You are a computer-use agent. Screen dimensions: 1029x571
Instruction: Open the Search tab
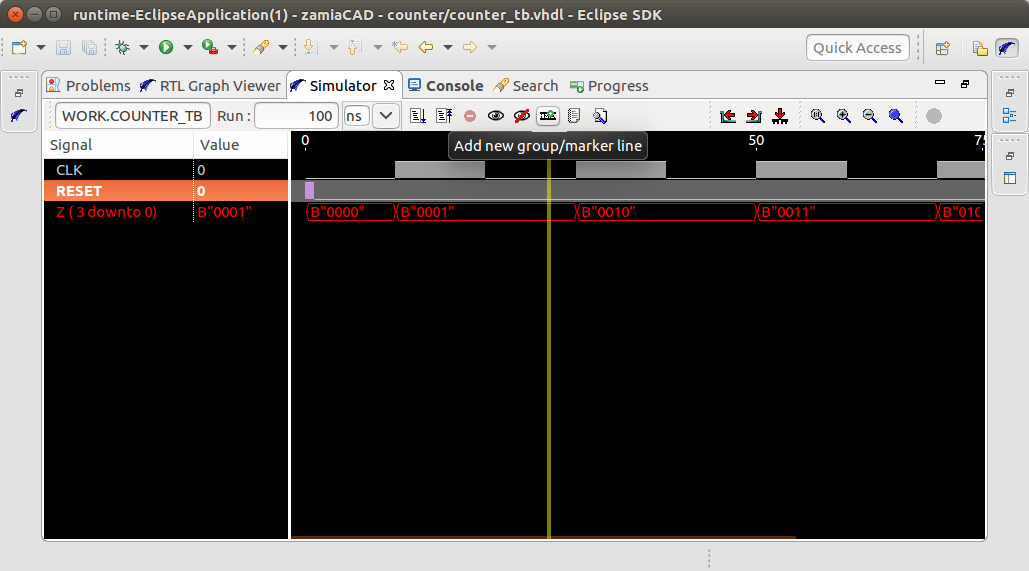tap(526, 86)
